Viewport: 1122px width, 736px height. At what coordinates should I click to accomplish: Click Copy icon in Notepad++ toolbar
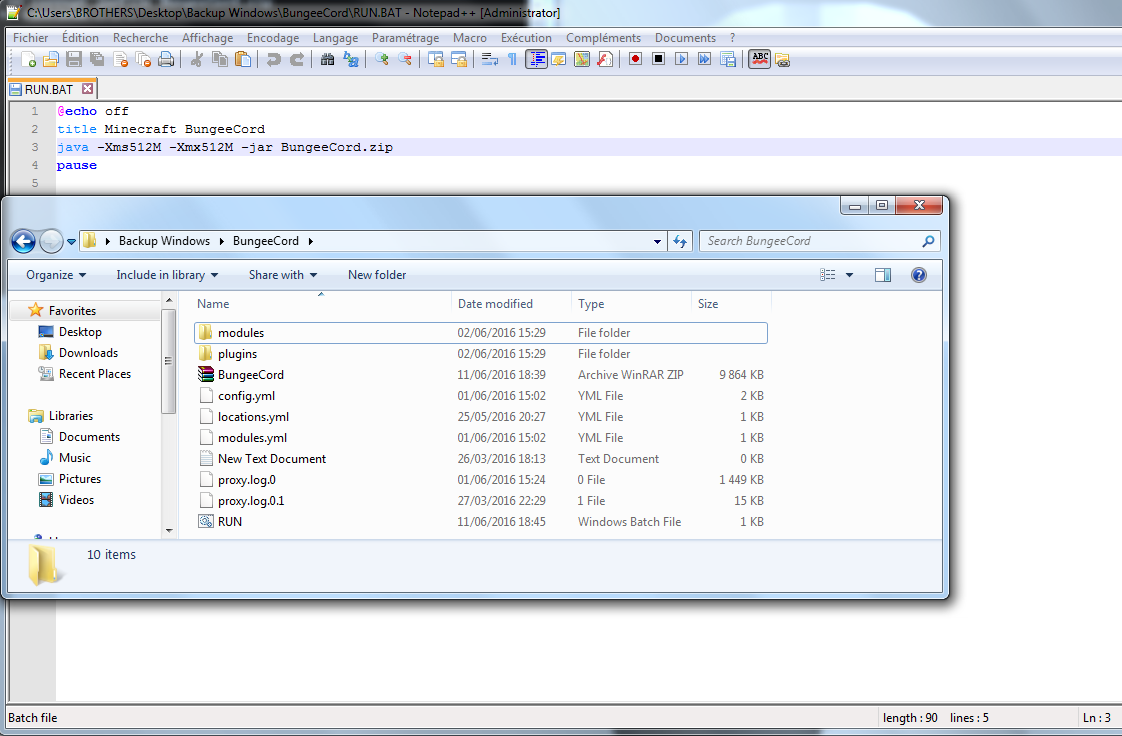[220, 59]
